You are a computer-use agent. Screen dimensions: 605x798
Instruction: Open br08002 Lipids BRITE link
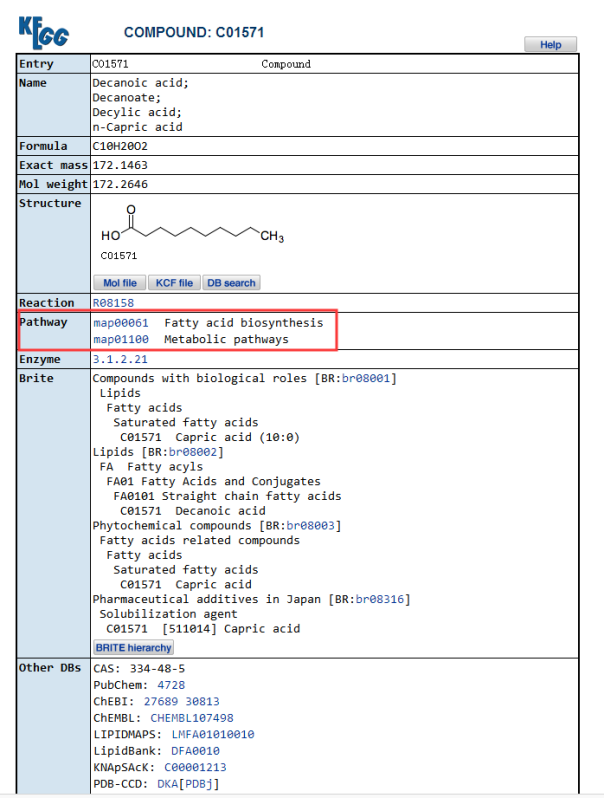click(x=192, y=452)
